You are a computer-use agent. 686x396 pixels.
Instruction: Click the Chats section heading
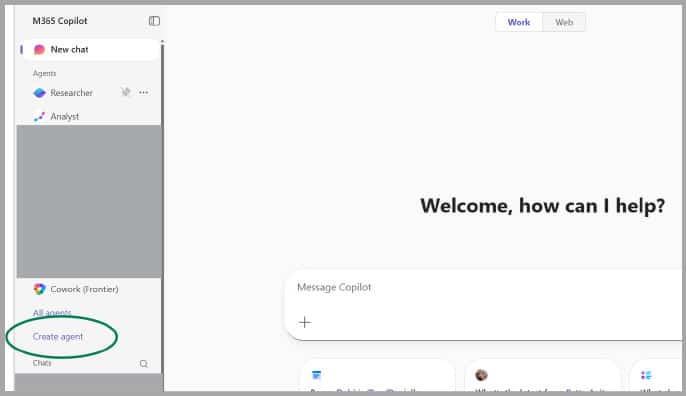[x=42, y=363]
